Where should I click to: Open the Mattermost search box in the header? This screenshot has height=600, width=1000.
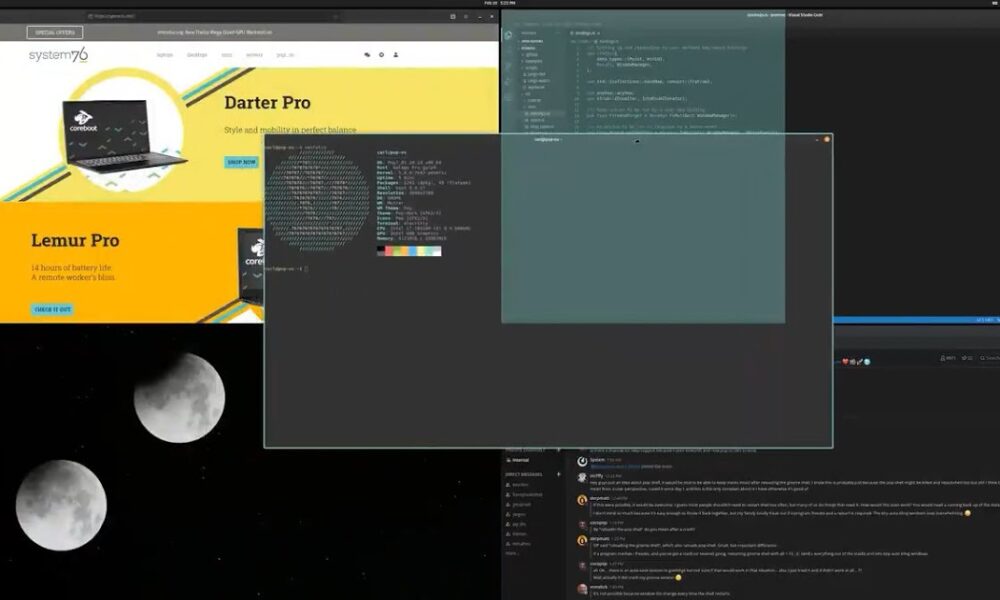[990, 358]
